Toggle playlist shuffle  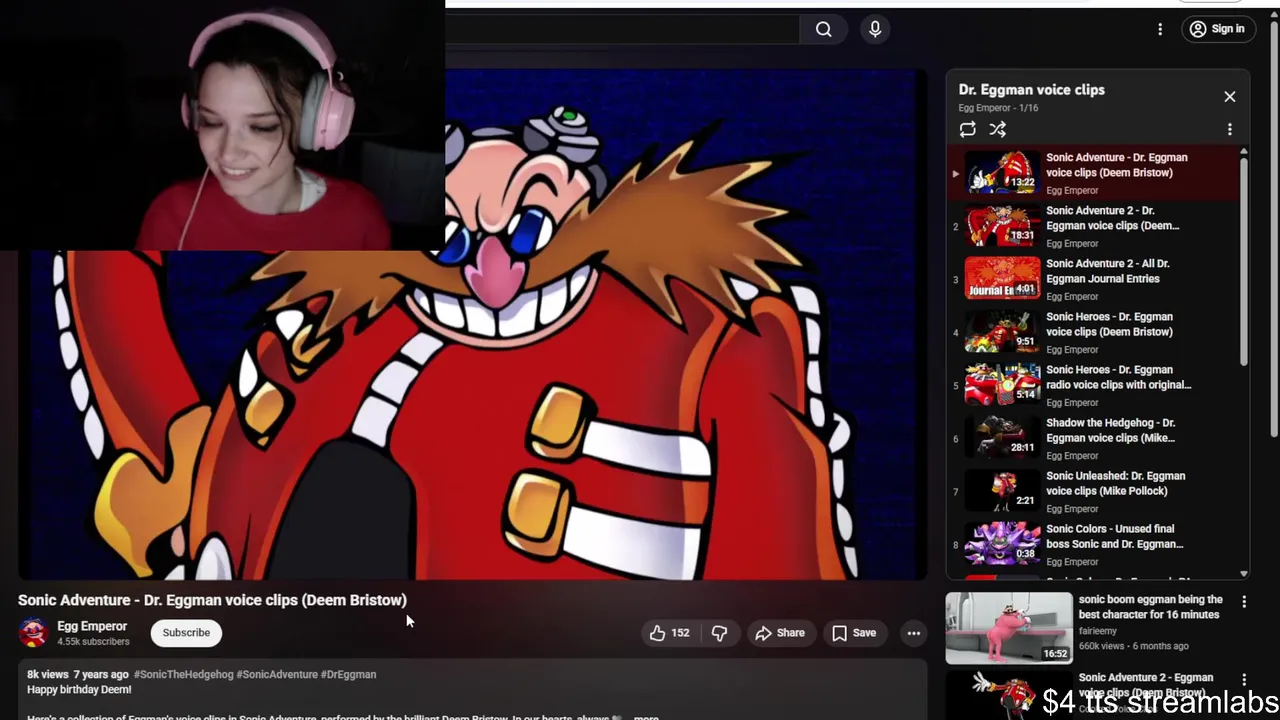[x=997, y=130]
